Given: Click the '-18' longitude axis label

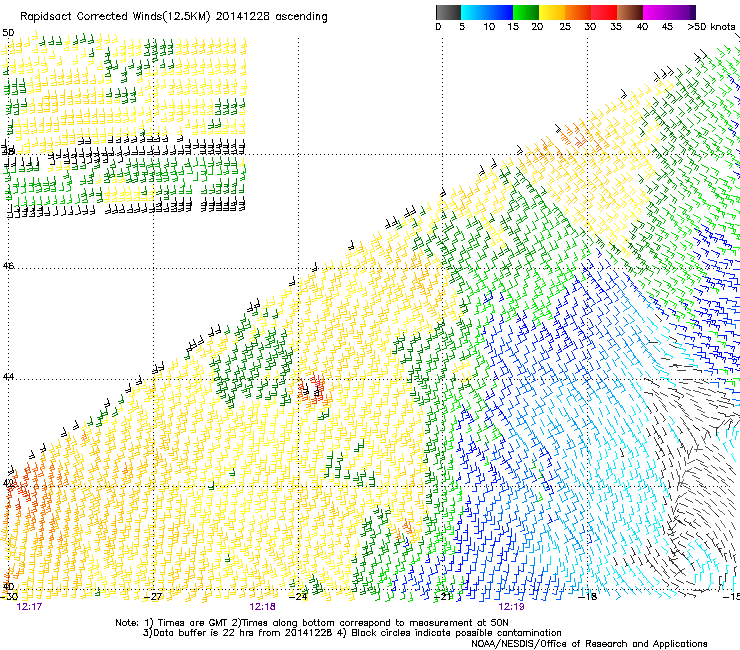Looking at the screenshot, I should (587, 597).
